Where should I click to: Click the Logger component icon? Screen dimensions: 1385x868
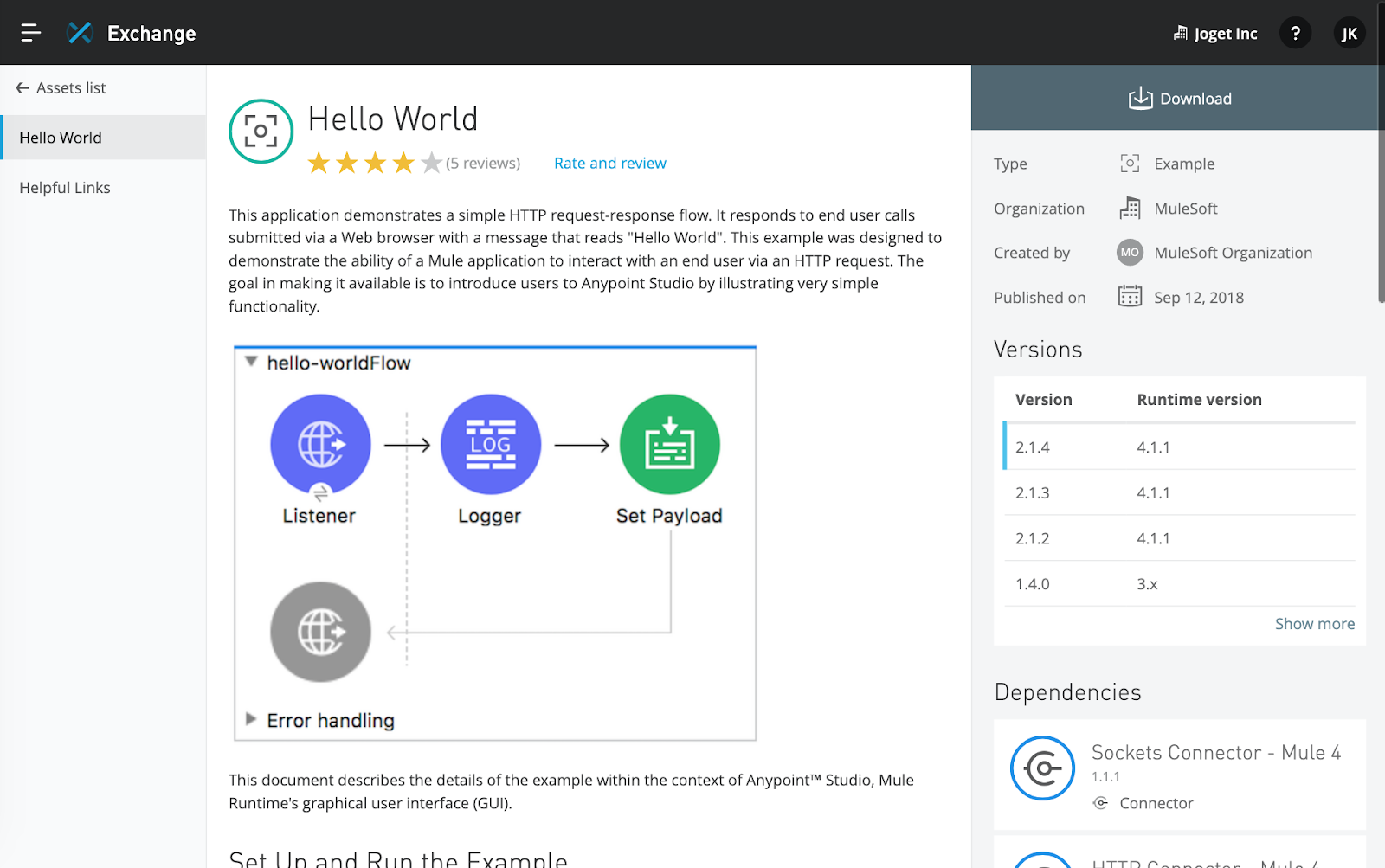click(491, 445)
